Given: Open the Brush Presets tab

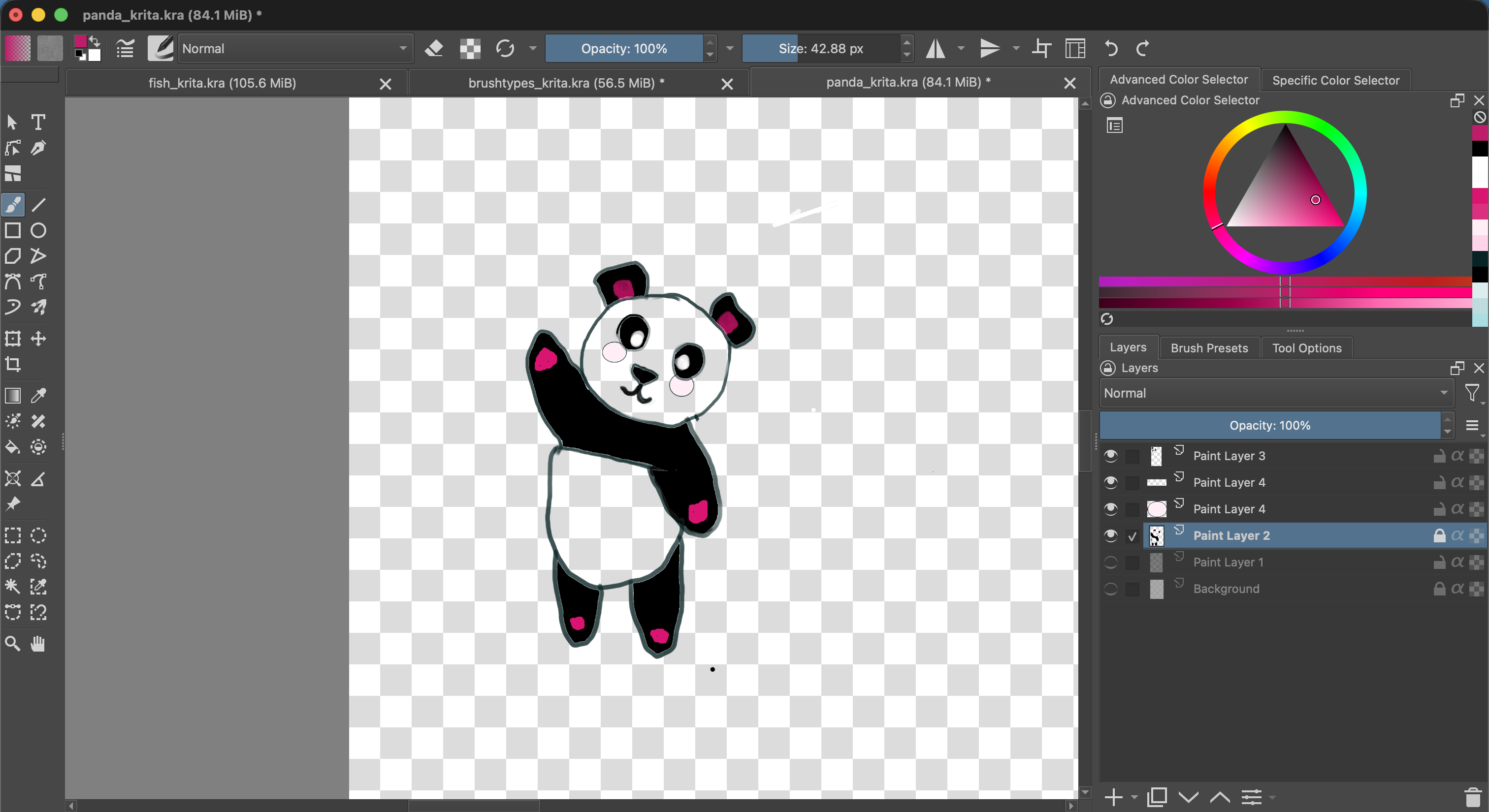Looking at the screenshot, I should coord(1209,347).
